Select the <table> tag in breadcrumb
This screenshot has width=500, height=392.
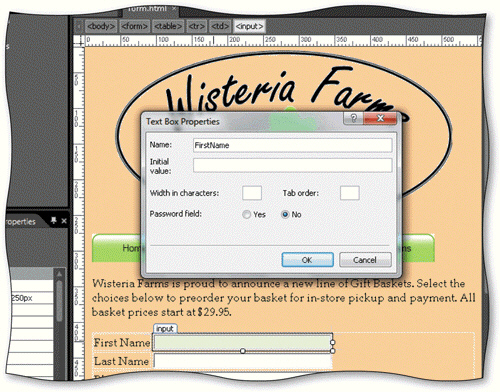pyautogui.click(x=168, y=26)
